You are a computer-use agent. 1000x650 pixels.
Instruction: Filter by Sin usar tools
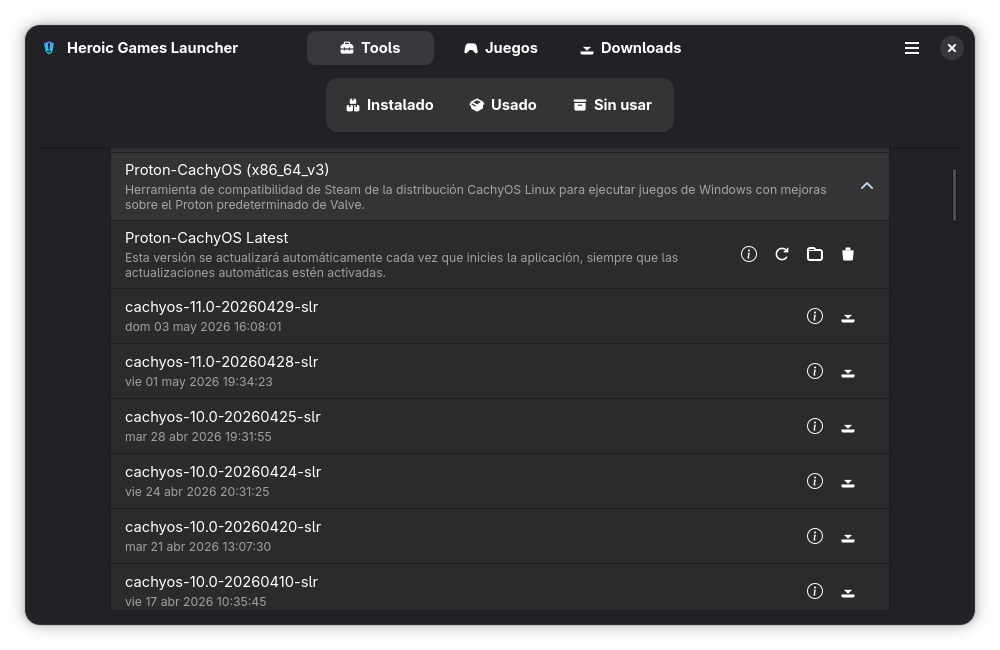(x=612, y=105)
